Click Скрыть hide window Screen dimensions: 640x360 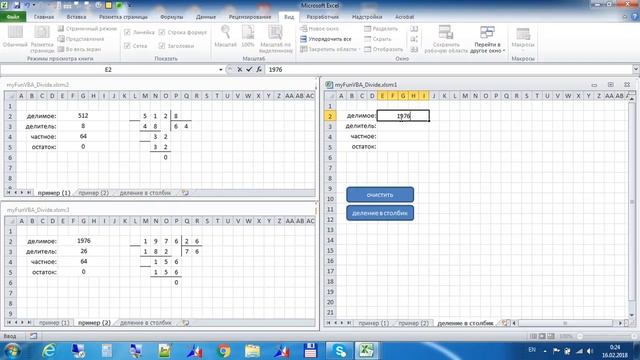point(378,39)
